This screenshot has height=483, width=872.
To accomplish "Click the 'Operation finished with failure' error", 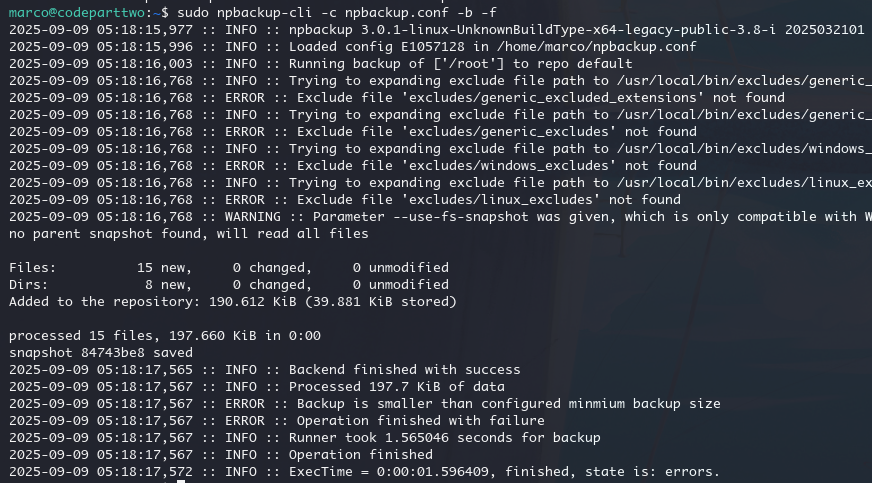I will pyautogui.click(x=420, y=421).
